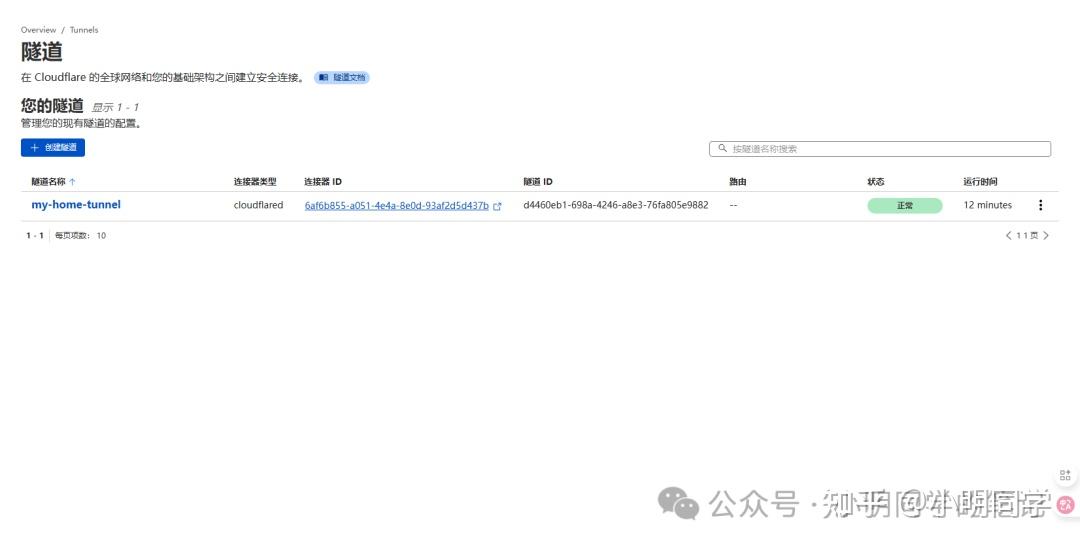Open items per page value 10

tap(101, 235)
